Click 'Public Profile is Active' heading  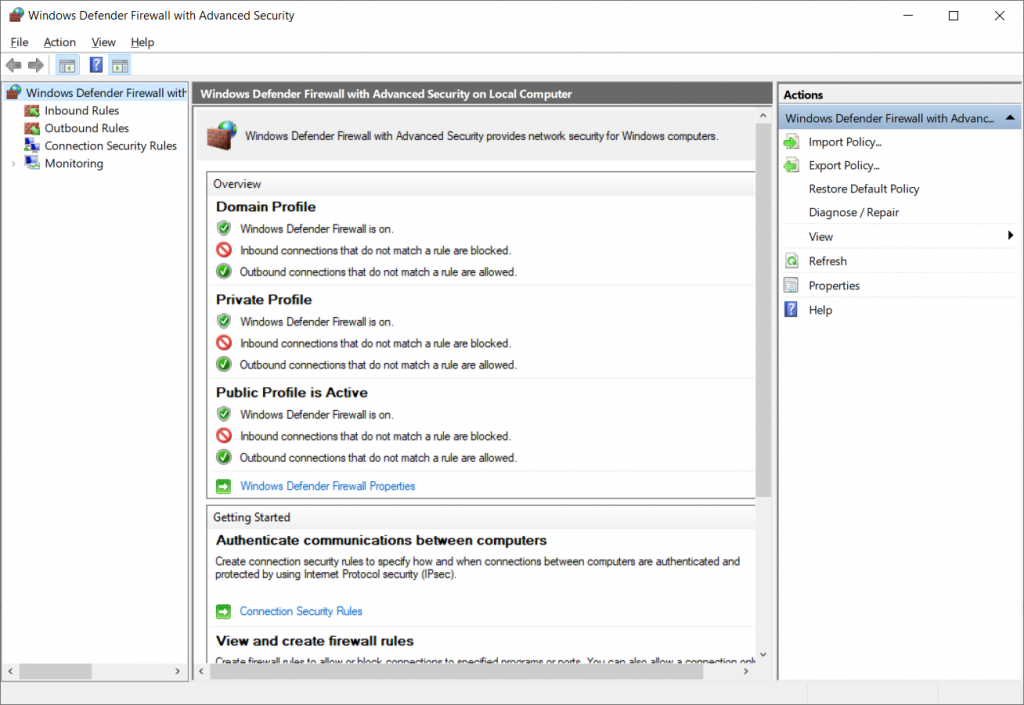click(292, 392)
